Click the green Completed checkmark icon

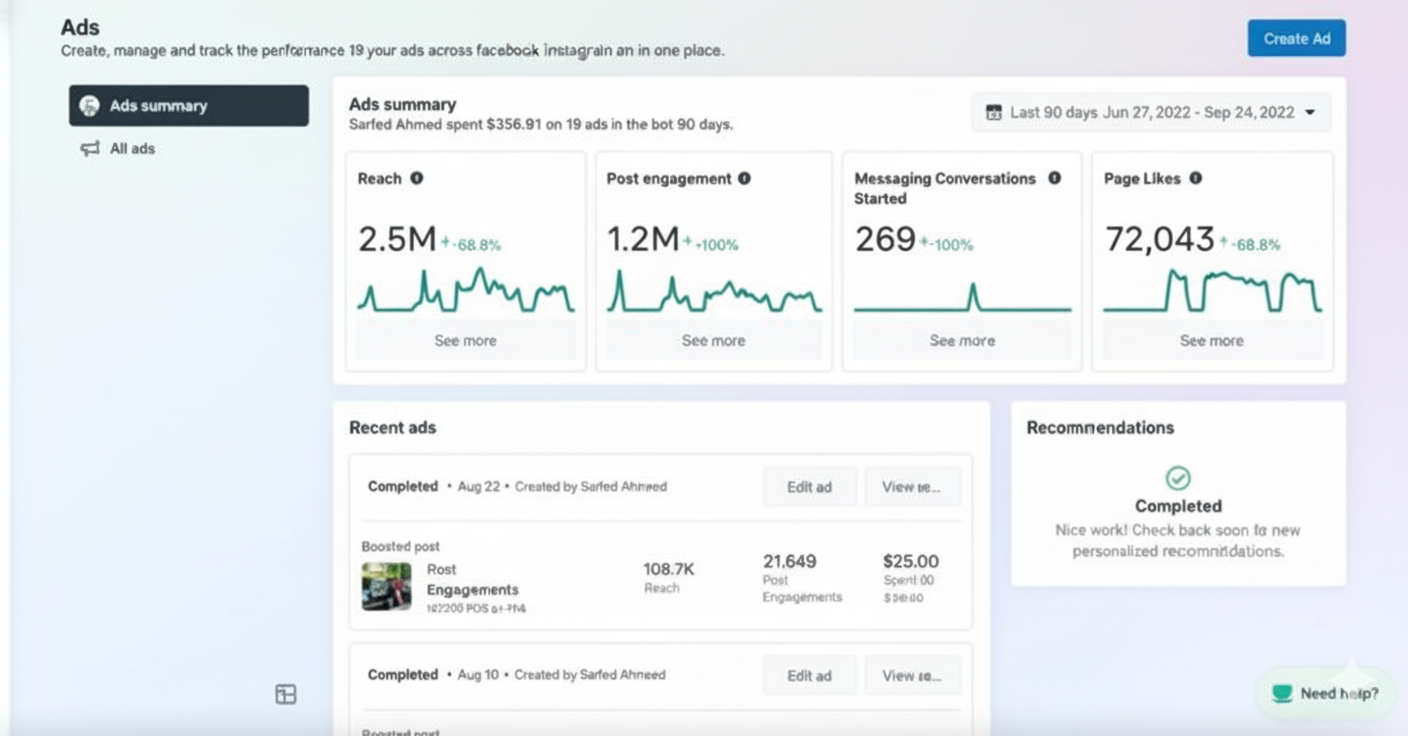click(1178, 478)
